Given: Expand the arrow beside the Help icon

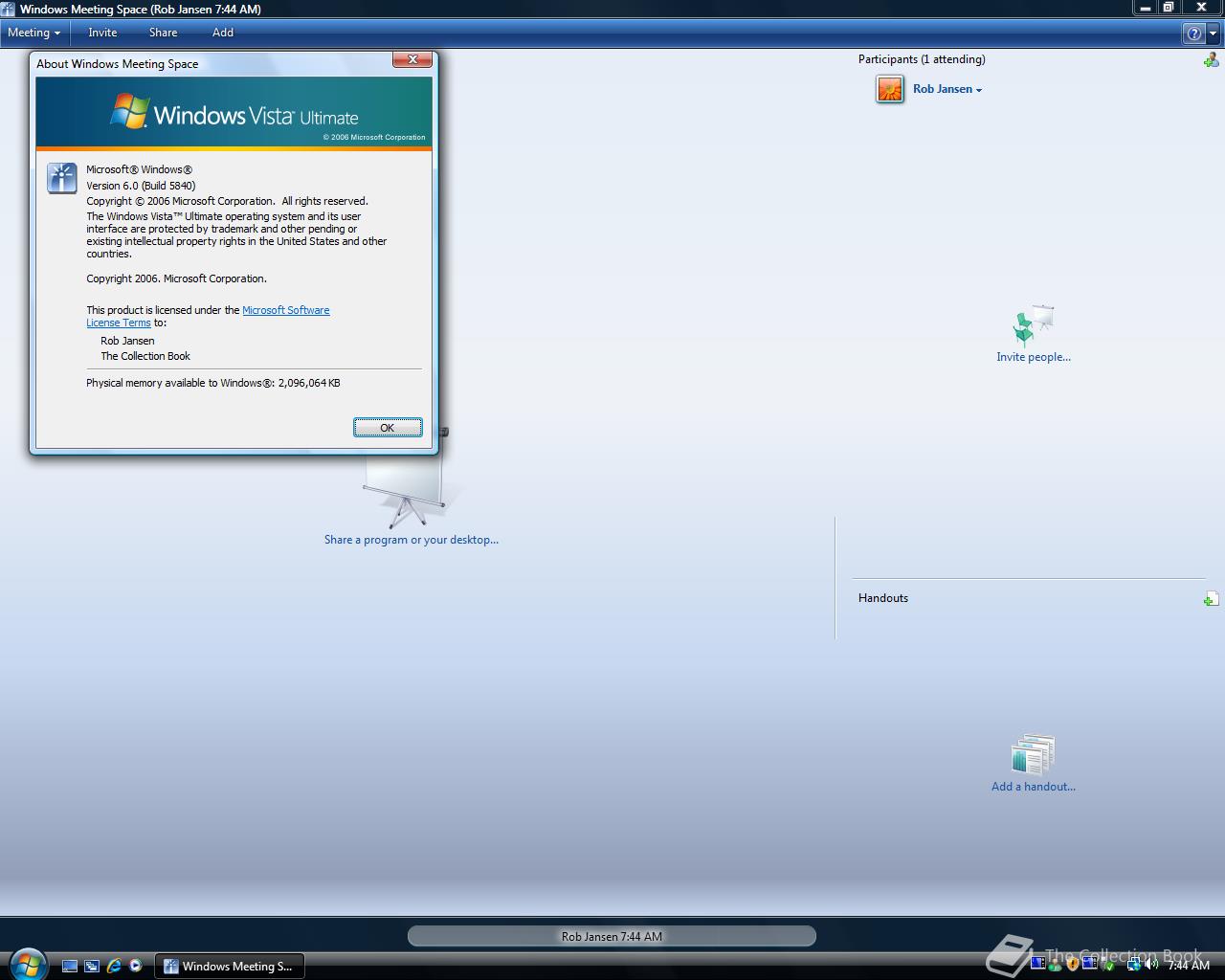Looking at the screenshot, I should 1213,33.
